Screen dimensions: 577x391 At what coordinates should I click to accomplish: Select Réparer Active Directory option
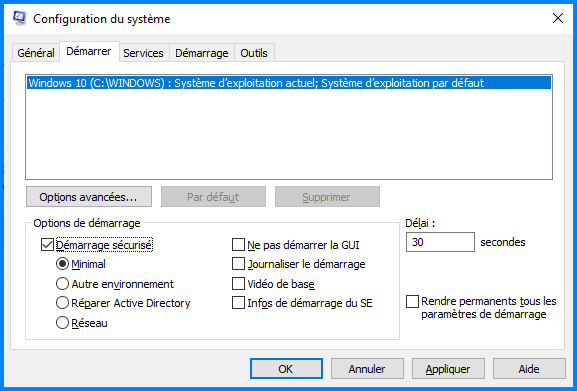62,303
